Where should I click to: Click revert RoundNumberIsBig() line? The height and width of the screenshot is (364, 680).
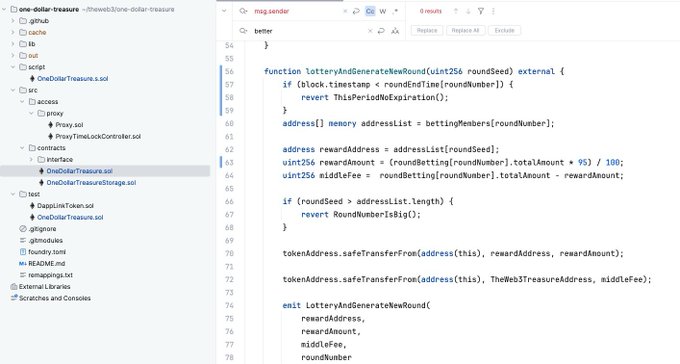361,214
